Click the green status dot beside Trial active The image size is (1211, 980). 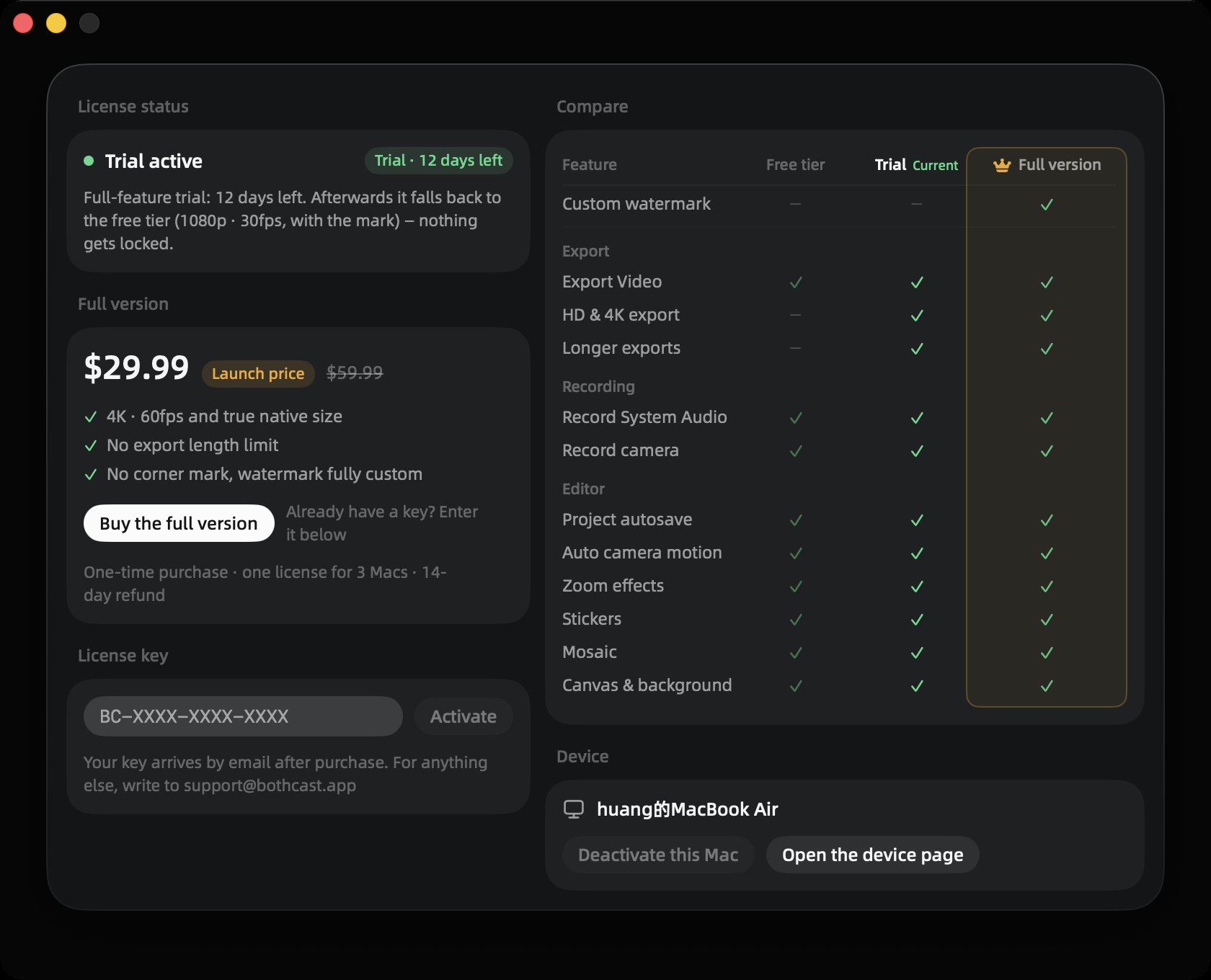pyautogui.click(x=89, y=161)
